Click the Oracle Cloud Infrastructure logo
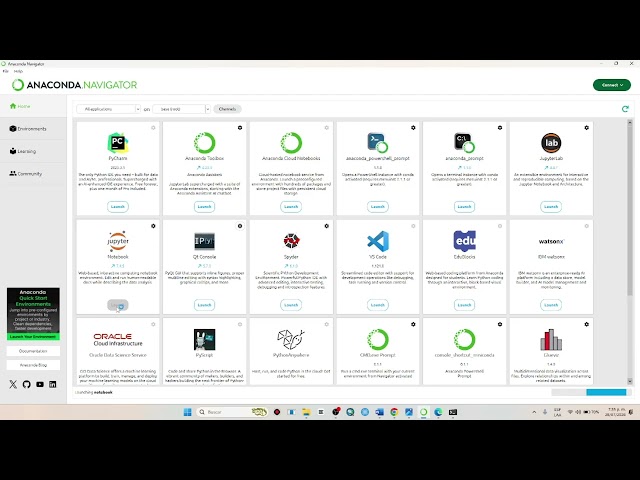 click(x=118, y=340)
